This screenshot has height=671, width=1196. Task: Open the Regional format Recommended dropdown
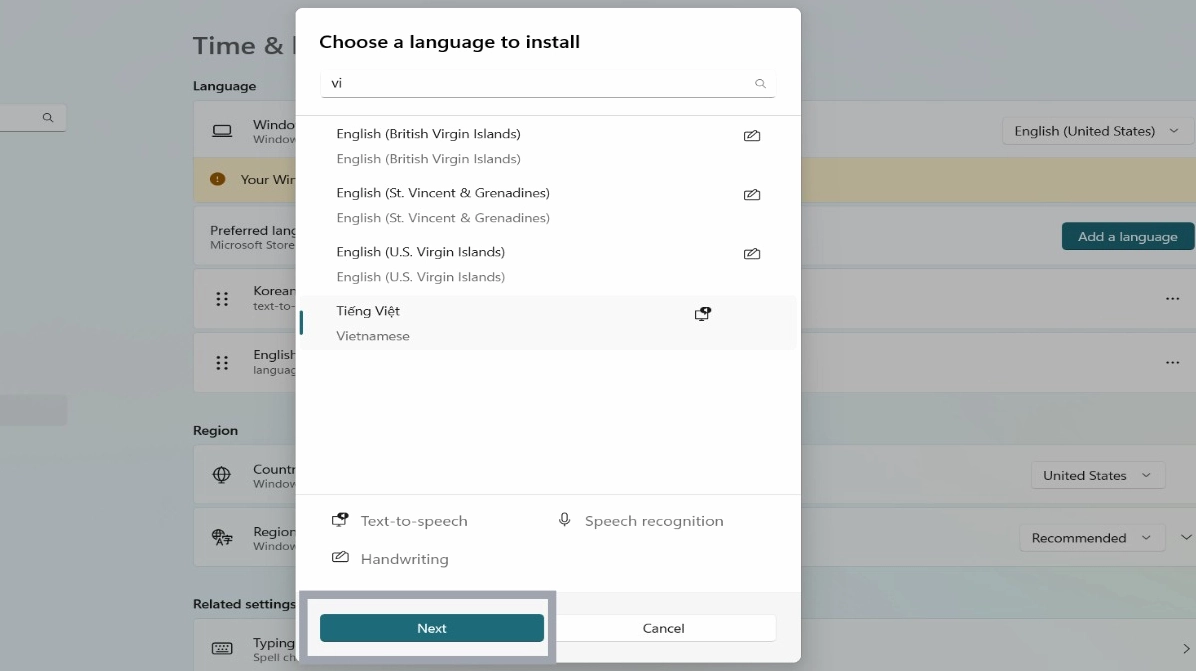tap(1091, 538)
